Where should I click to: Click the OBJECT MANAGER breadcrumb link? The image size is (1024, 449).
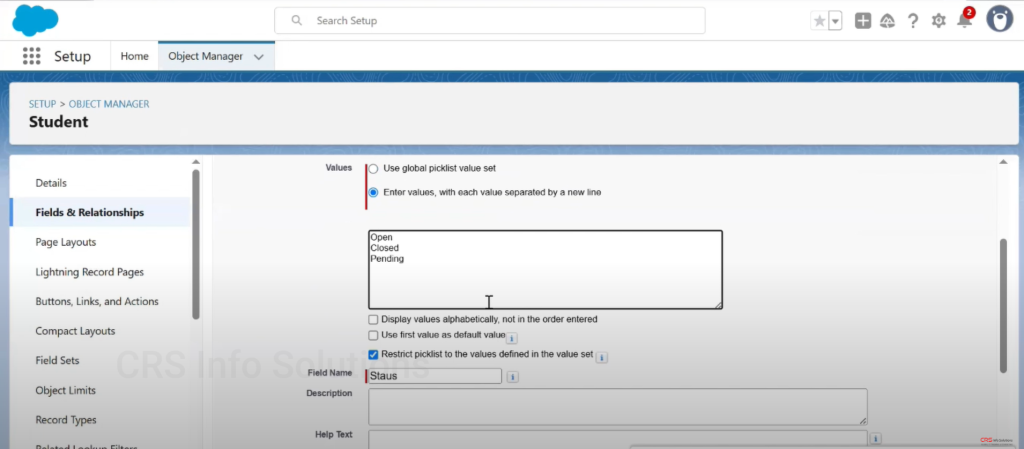point(109,104)
